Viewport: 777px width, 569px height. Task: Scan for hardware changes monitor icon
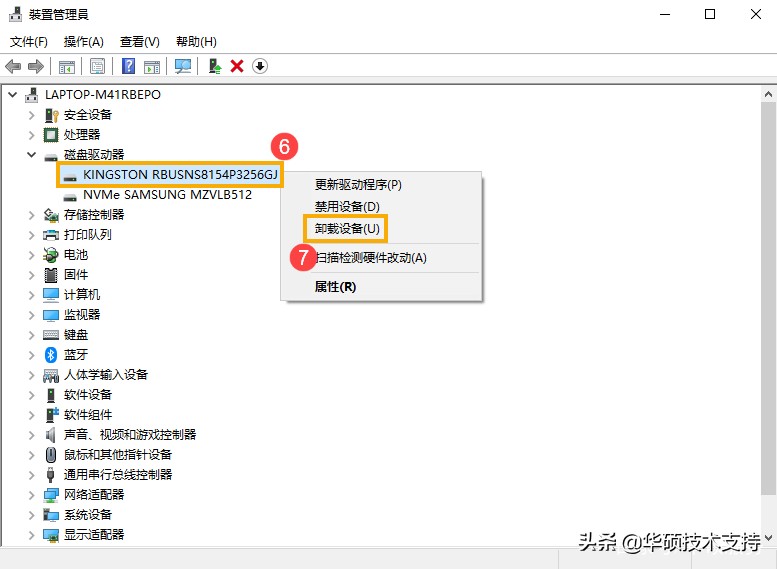coord(183,66)
